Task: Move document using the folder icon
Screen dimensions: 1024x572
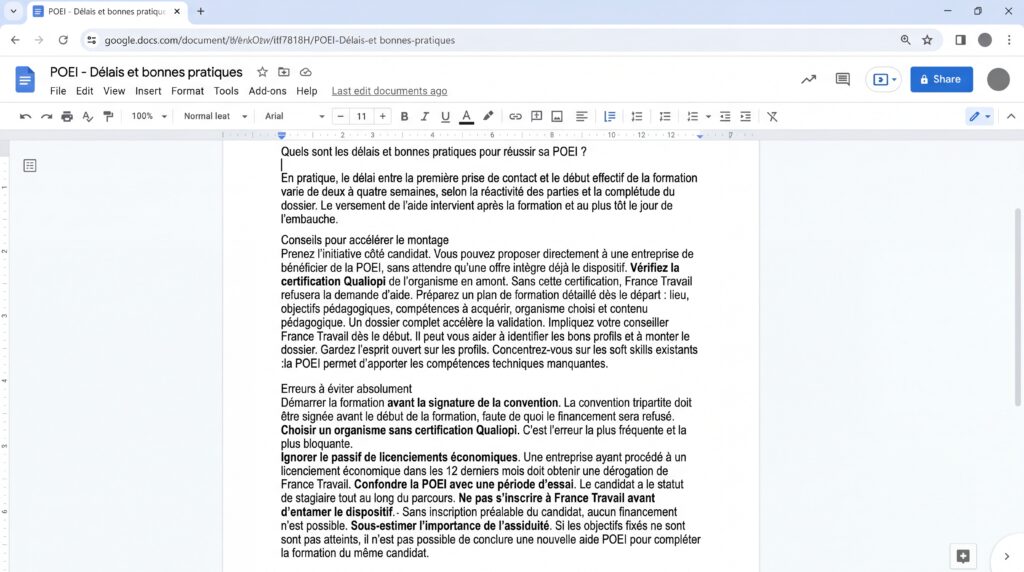Action: click(x=283, y=72)
